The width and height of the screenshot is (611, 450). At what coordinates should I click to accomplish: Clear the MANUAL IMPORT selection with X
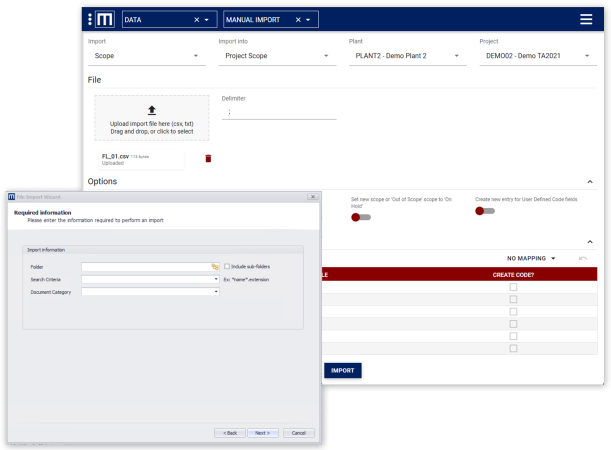298,20
